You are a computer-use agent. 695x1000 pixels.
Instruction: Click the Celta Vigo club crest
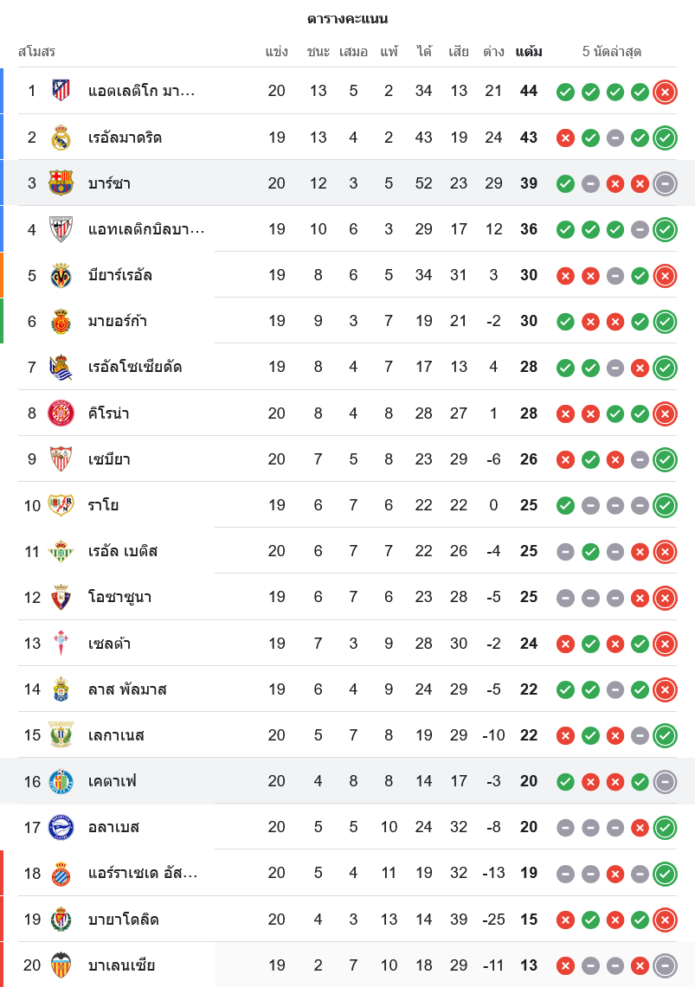coord(61,643)
